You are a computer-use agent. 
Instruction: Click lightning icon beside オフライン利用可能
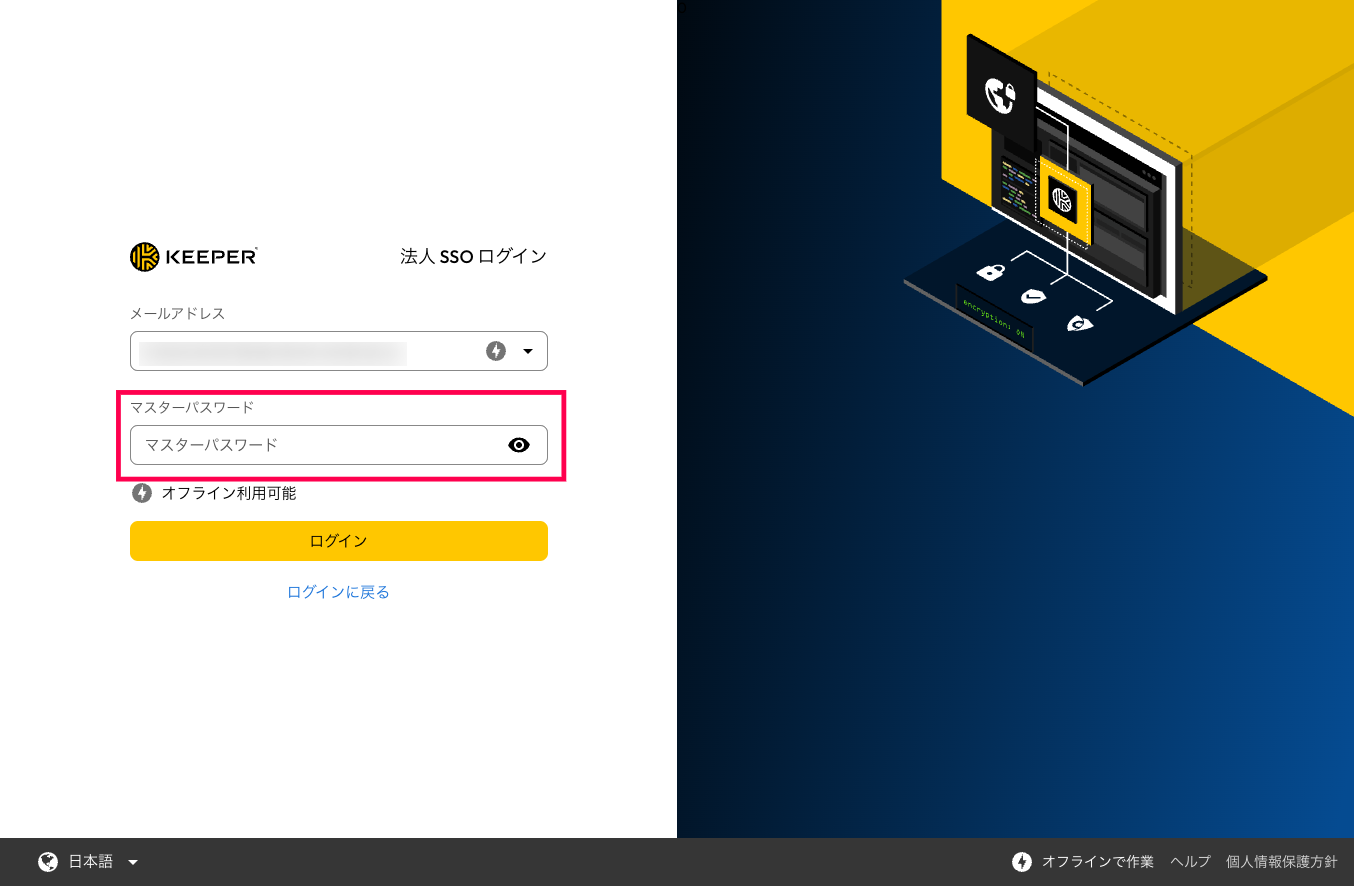click(x=142, y=493)
